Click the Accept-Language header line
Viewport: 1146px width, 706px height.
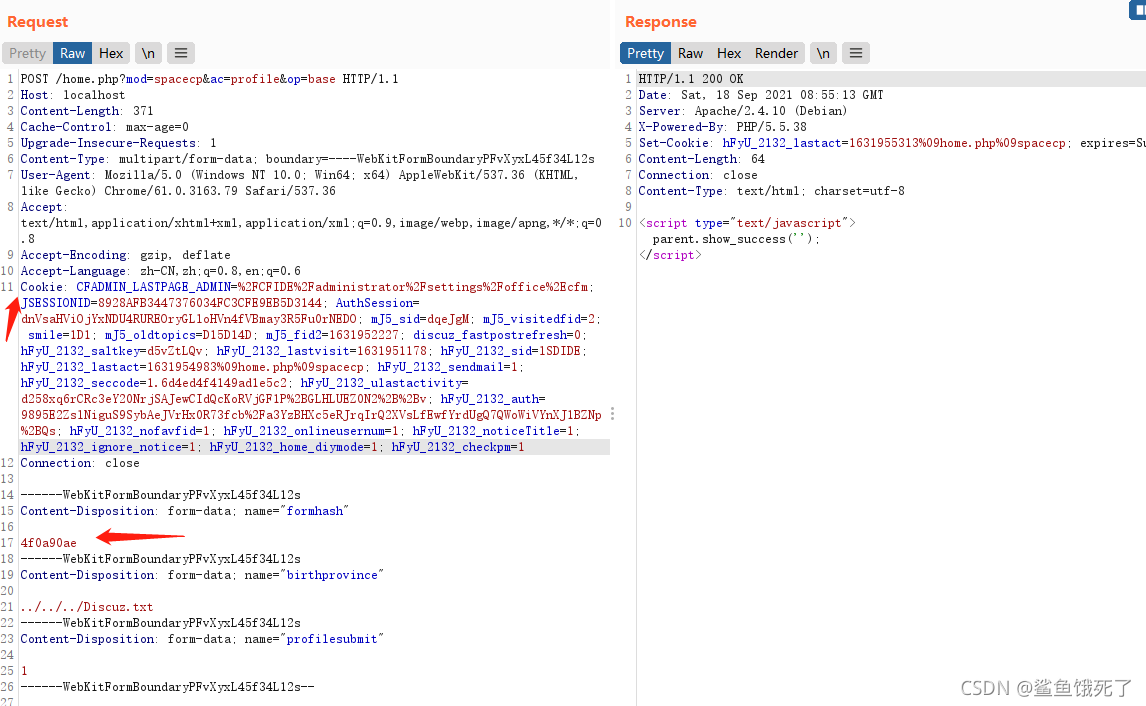coord(160,271)
